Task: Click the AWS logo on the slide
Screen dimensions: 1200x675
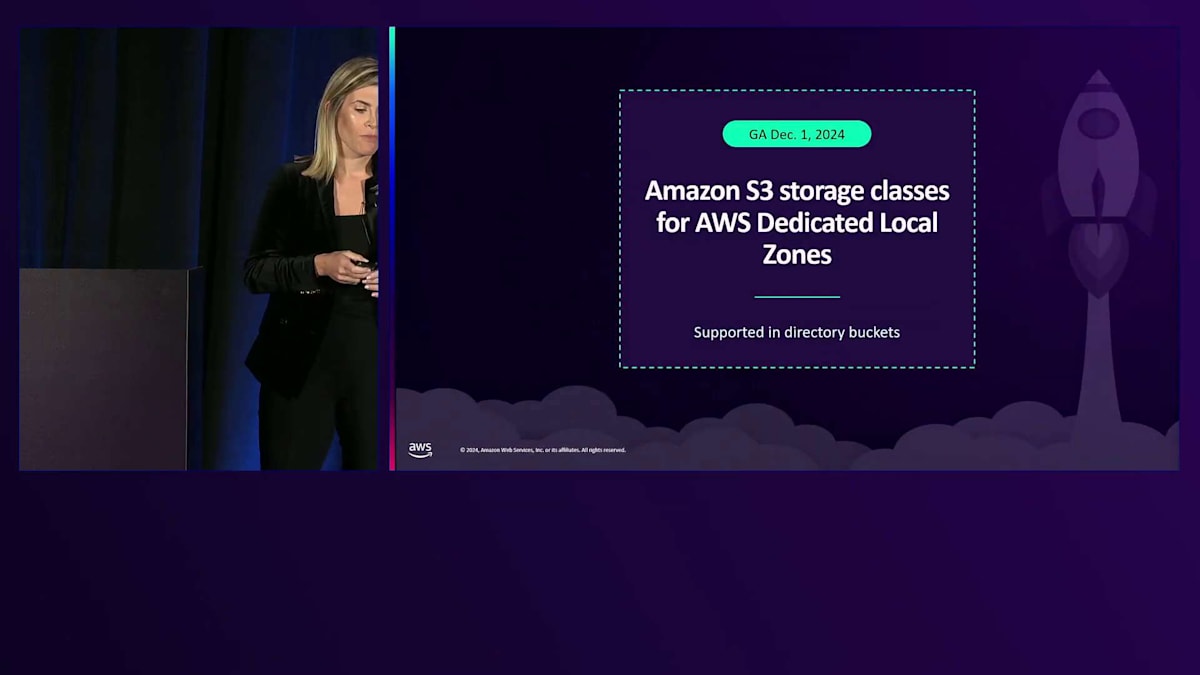Action: (420, 450)
